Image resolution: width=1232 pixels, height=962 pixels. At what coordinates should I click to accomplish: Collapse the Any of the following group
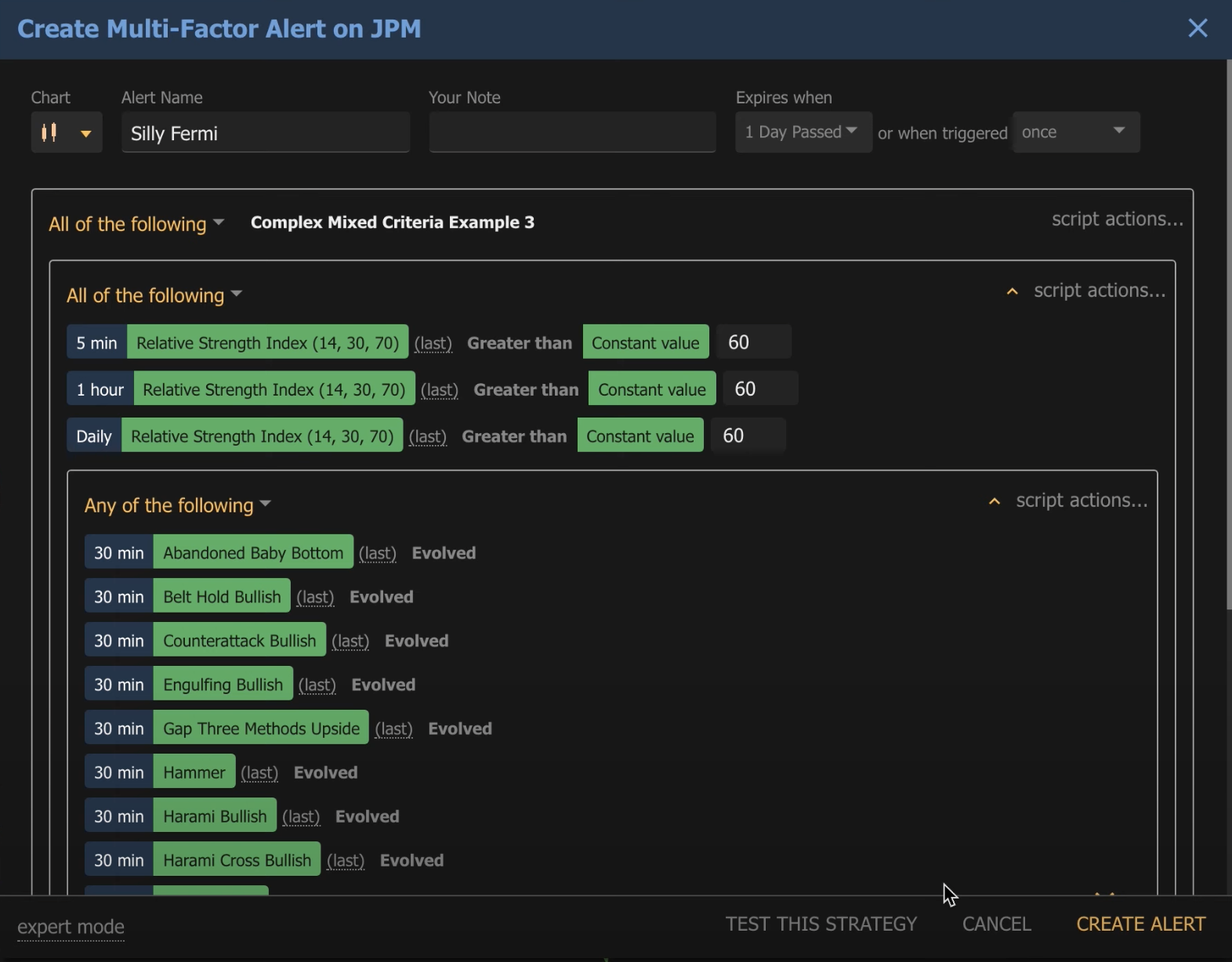coord(994,501)
